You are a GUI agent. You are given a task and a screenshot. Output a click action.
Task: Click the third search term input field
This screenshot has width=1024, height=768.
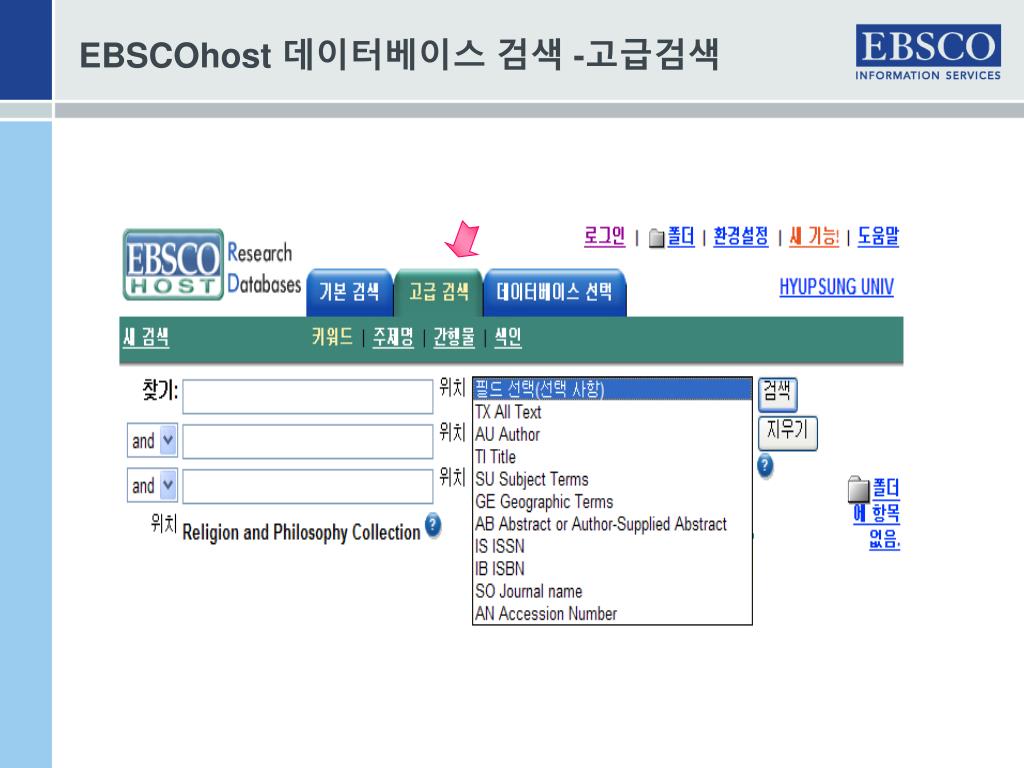308,487
